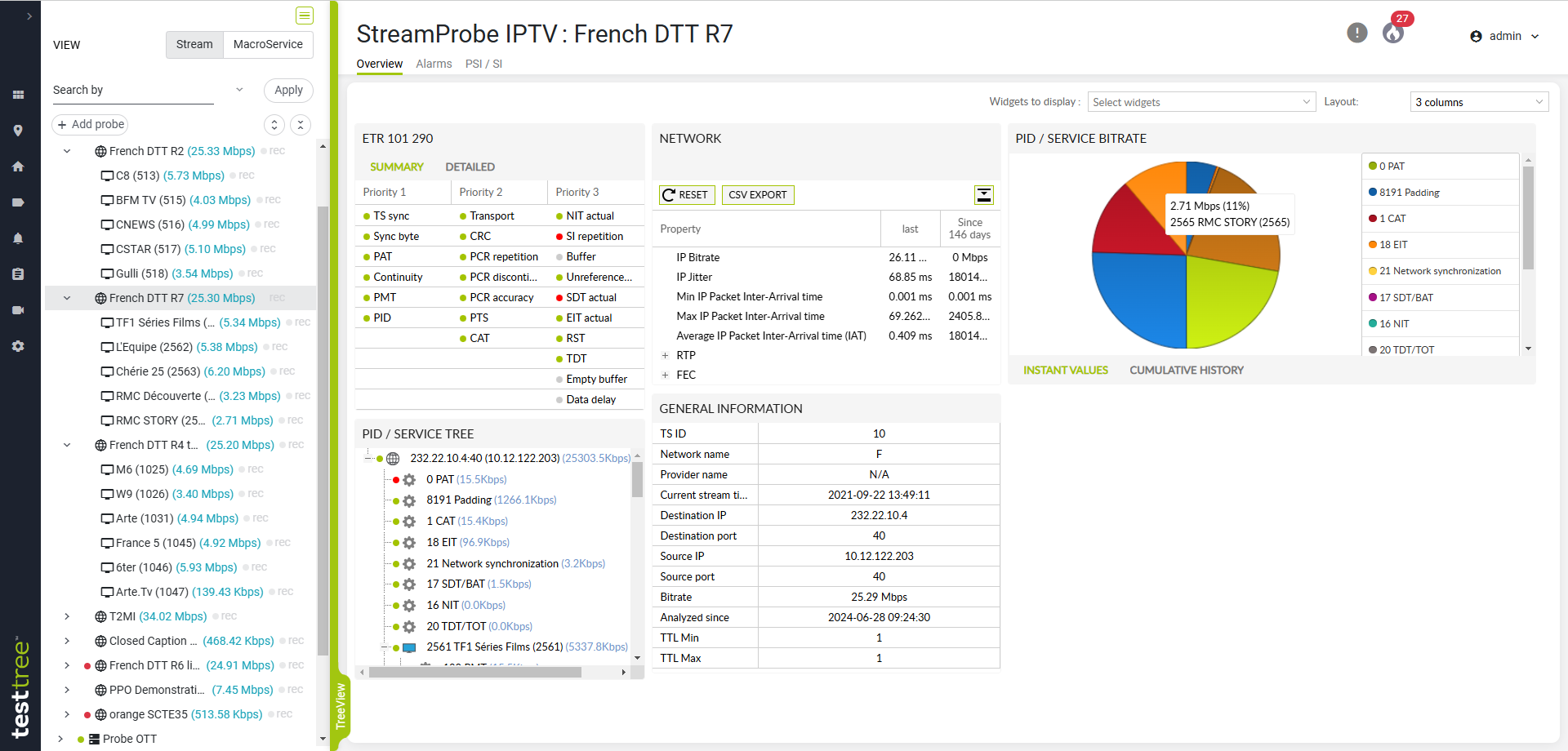Click the green hamburger menu icon
This screenshot has height=751, width=1568.
(305, 16)
